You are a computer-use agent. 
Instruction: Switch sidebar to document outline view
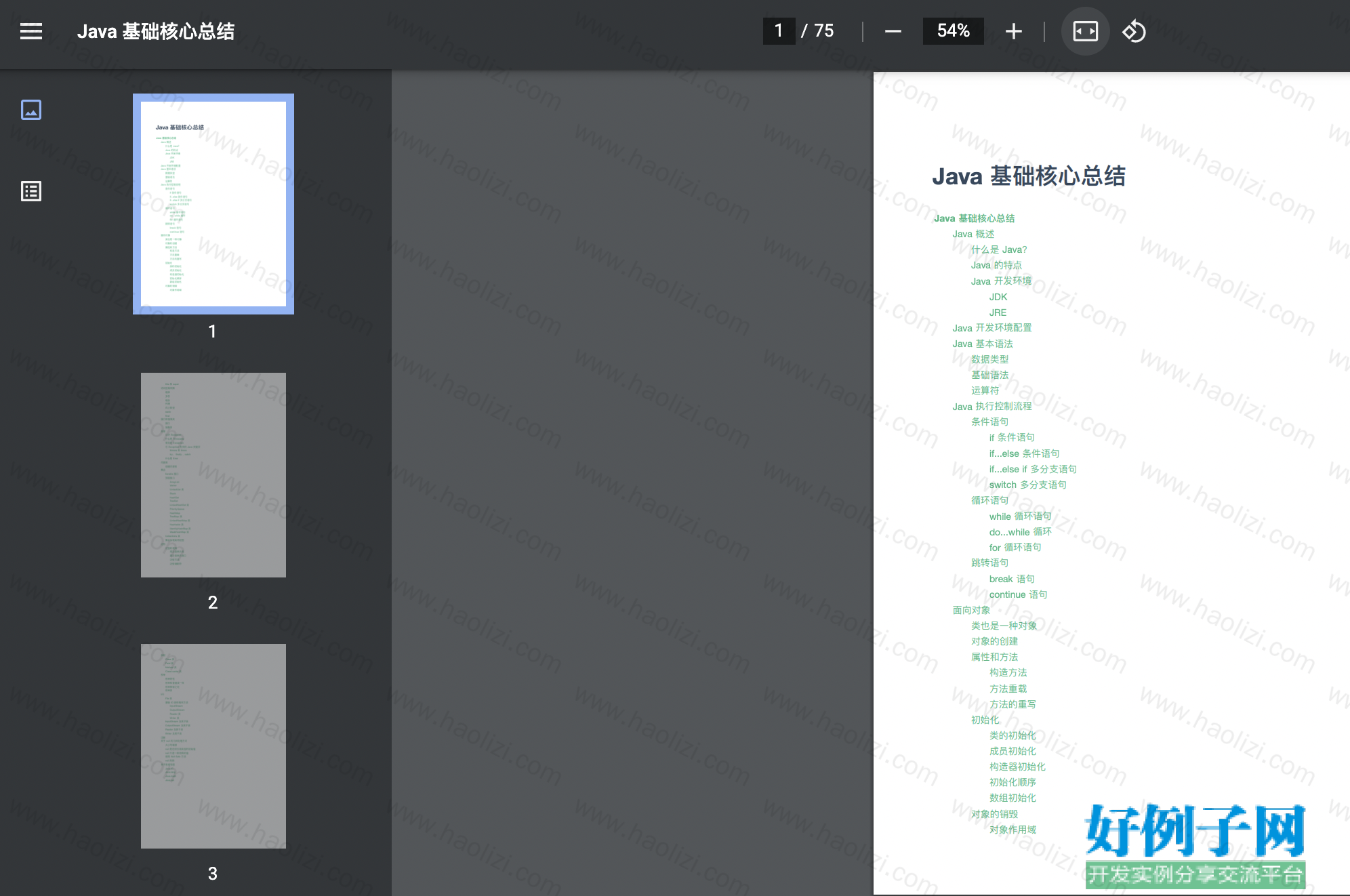31,191
